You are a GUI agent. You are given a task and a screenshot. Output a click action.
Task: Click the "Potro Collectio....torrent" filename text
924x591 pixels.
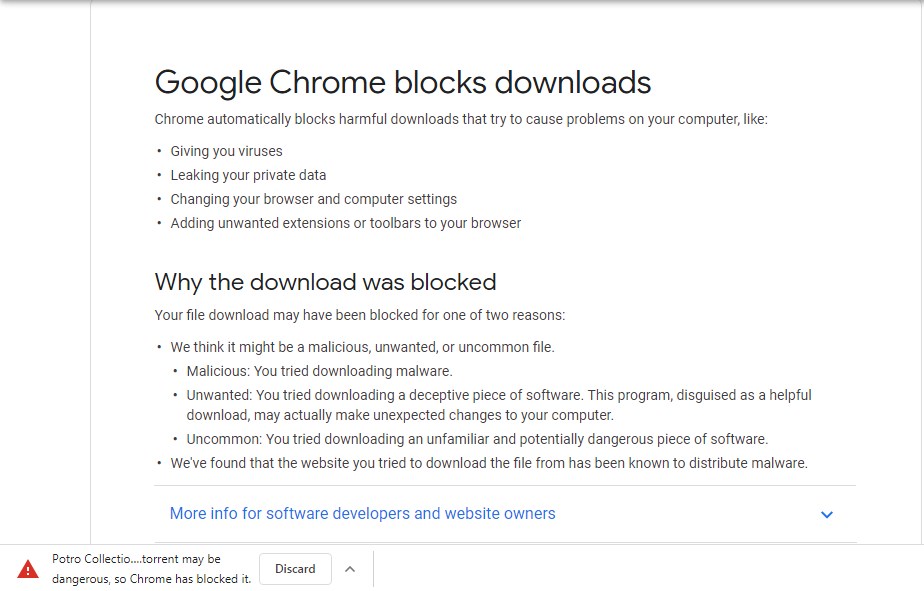click(135, 558)
